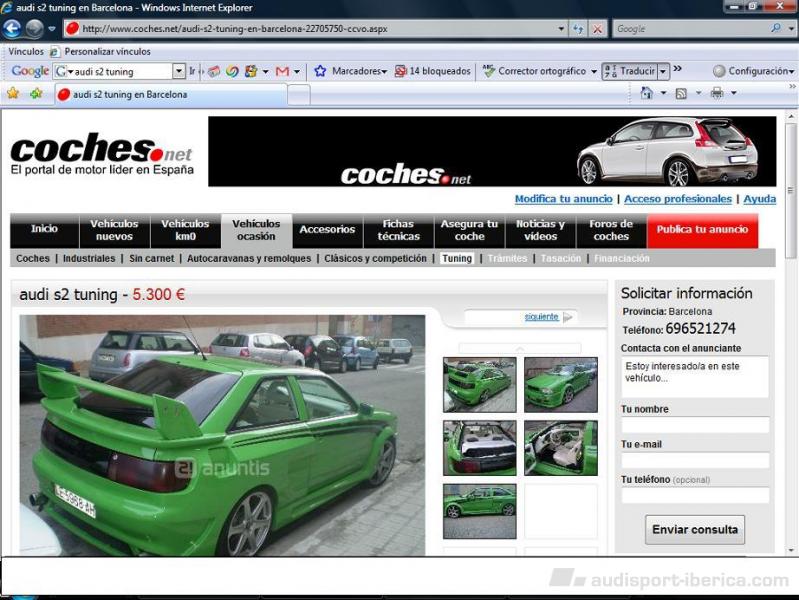Screen dimensions: 799x600
Task: Click the coches.net Volvo banner advertisement
Action: [x=492, y=151]
